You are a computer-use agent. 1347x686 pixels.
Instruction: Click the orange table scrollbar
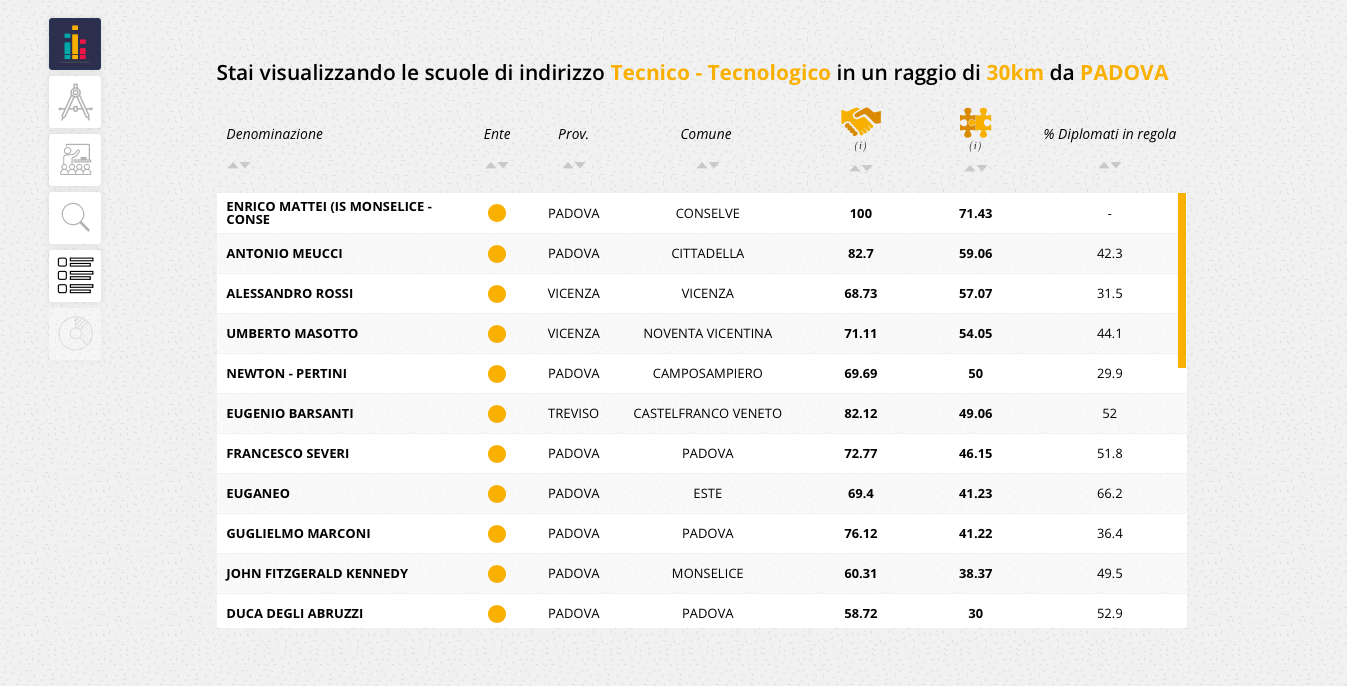click(x=1182, y=280)
